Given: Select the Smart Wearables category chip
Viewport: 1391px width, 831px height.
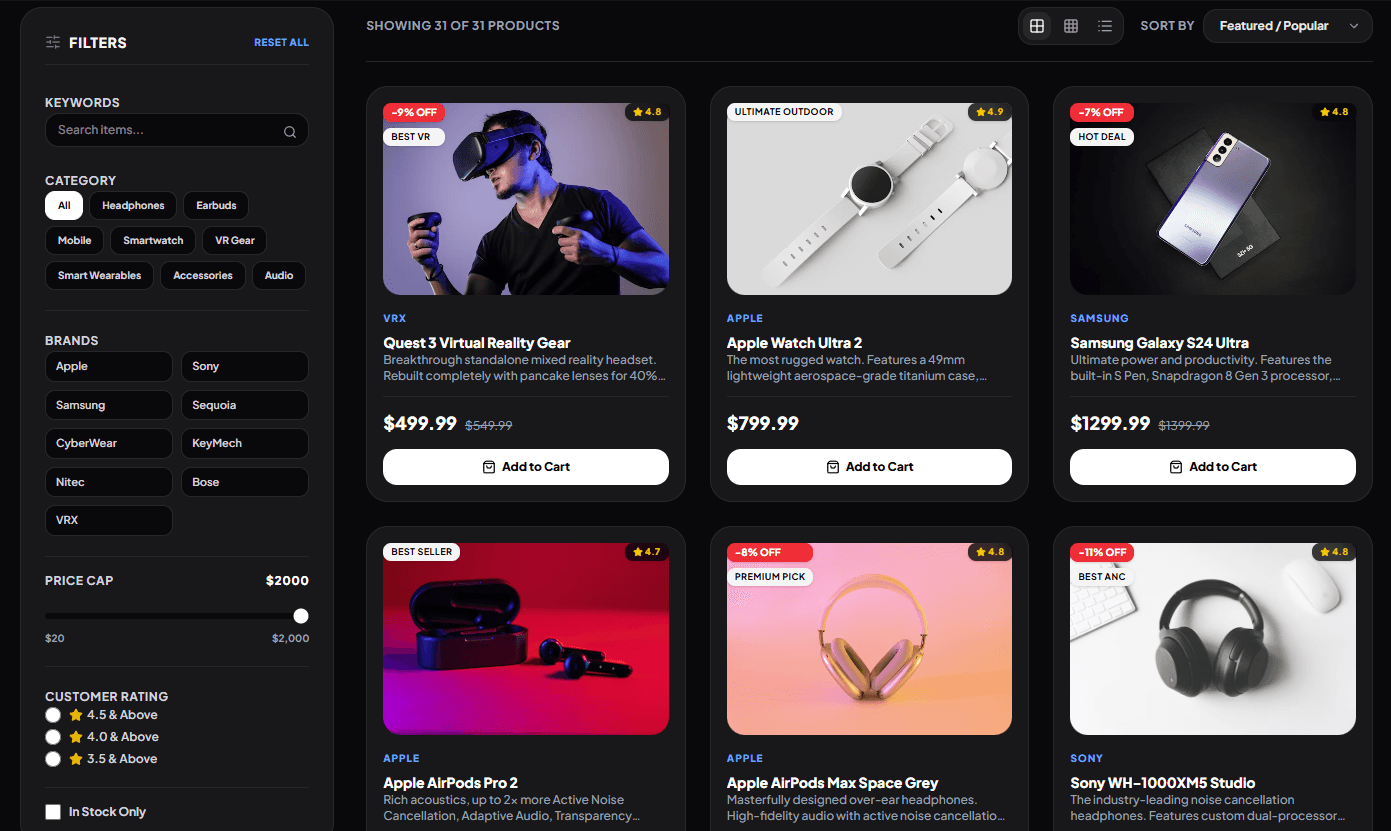Looking at the screenshot, I should click(x=99, y=276).
